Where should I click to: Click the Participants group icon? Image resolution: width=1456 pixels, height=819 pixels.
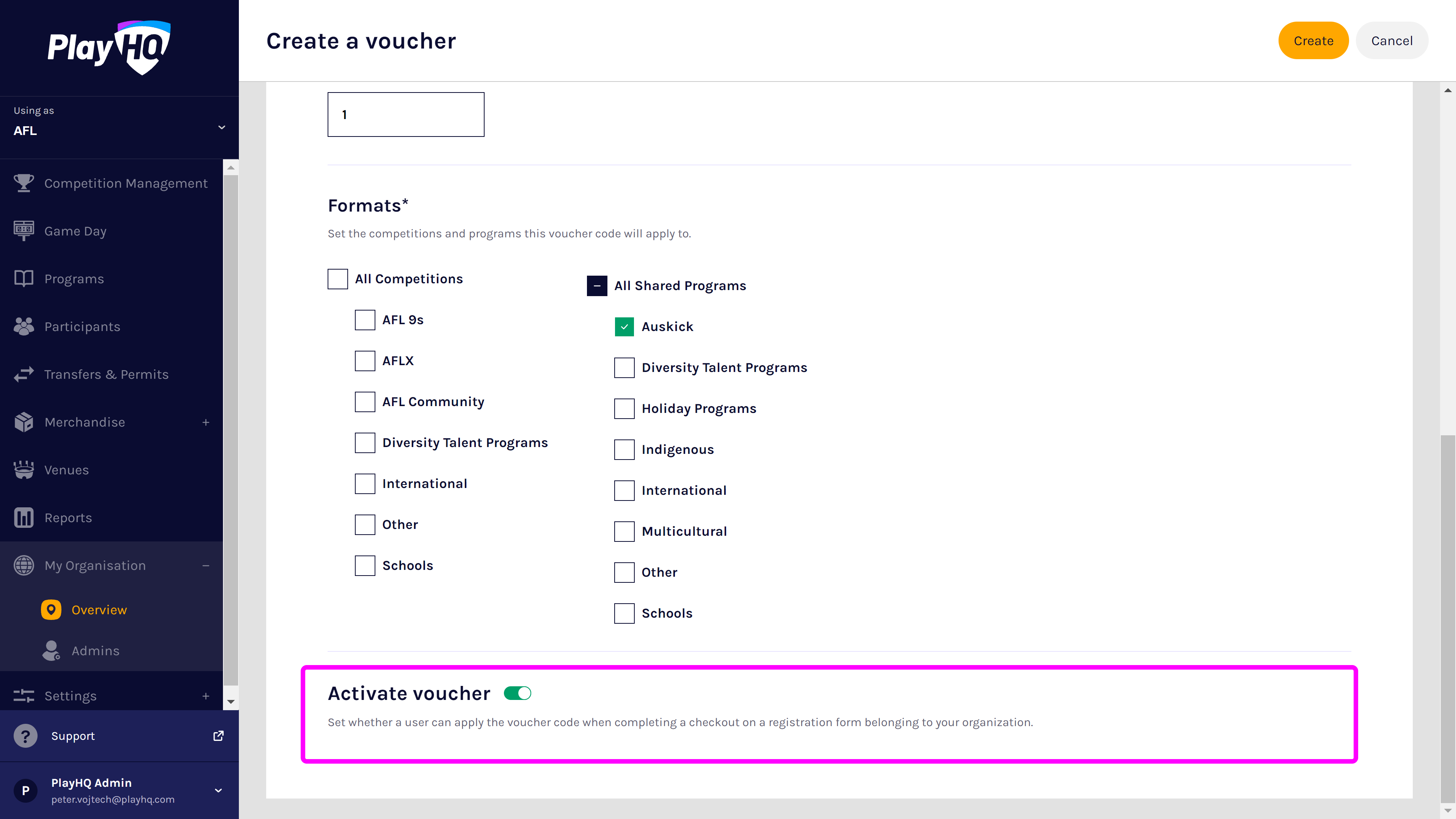click(x=24, y=327)
